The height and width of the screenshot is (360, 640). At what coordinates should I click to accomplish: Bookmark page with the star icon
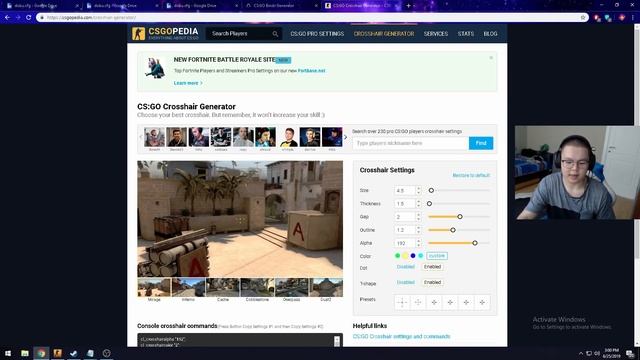point(583,18)
